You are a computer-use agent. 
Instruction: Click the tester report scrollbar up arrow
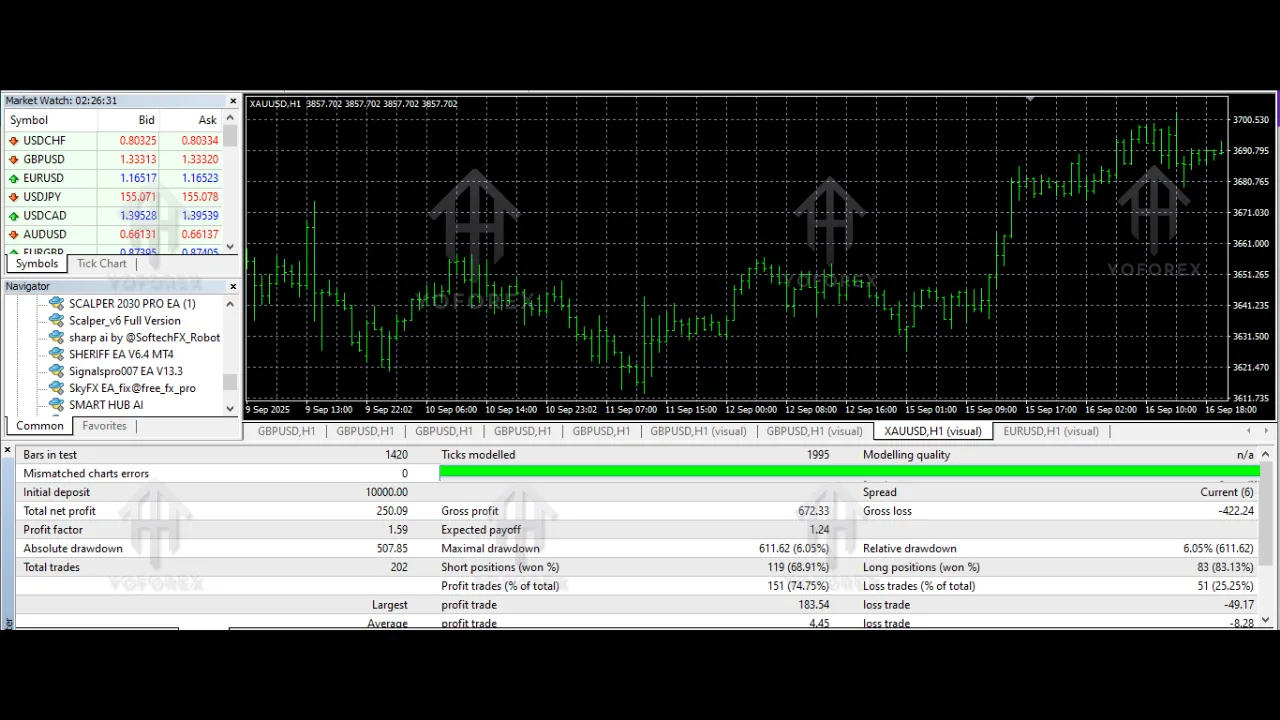1267,455
